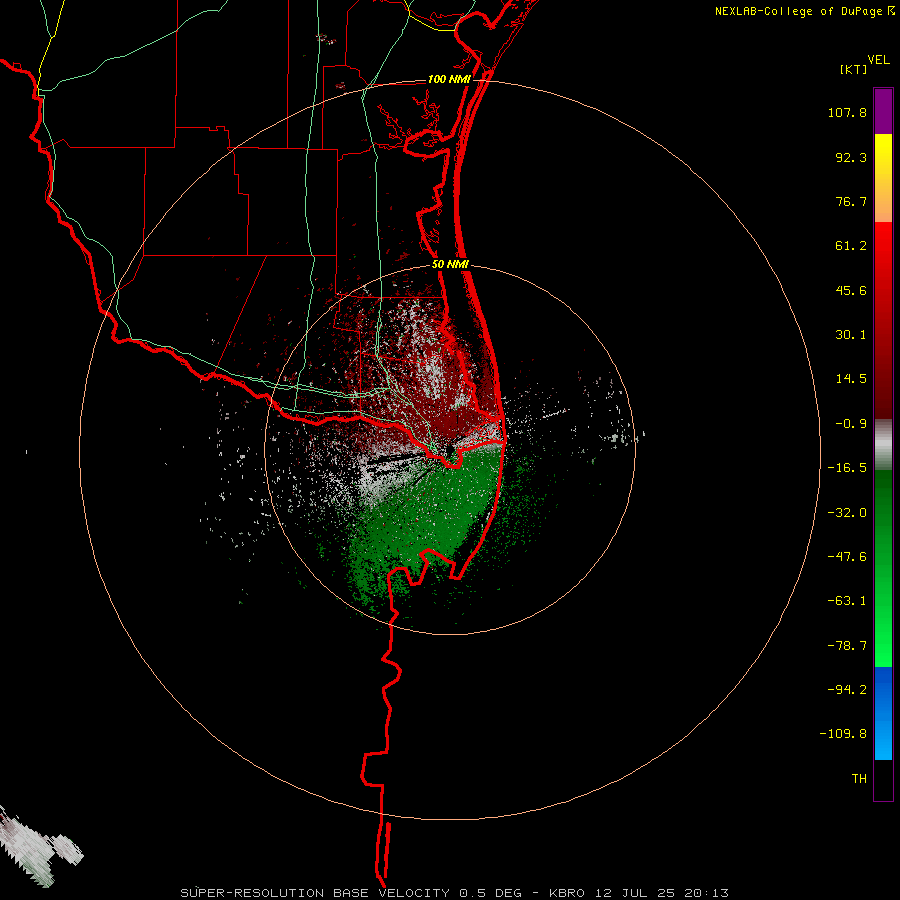The image size is (900, 900).
Task: Click the bright red segment of the color bar
Action: tap(883, 320)
